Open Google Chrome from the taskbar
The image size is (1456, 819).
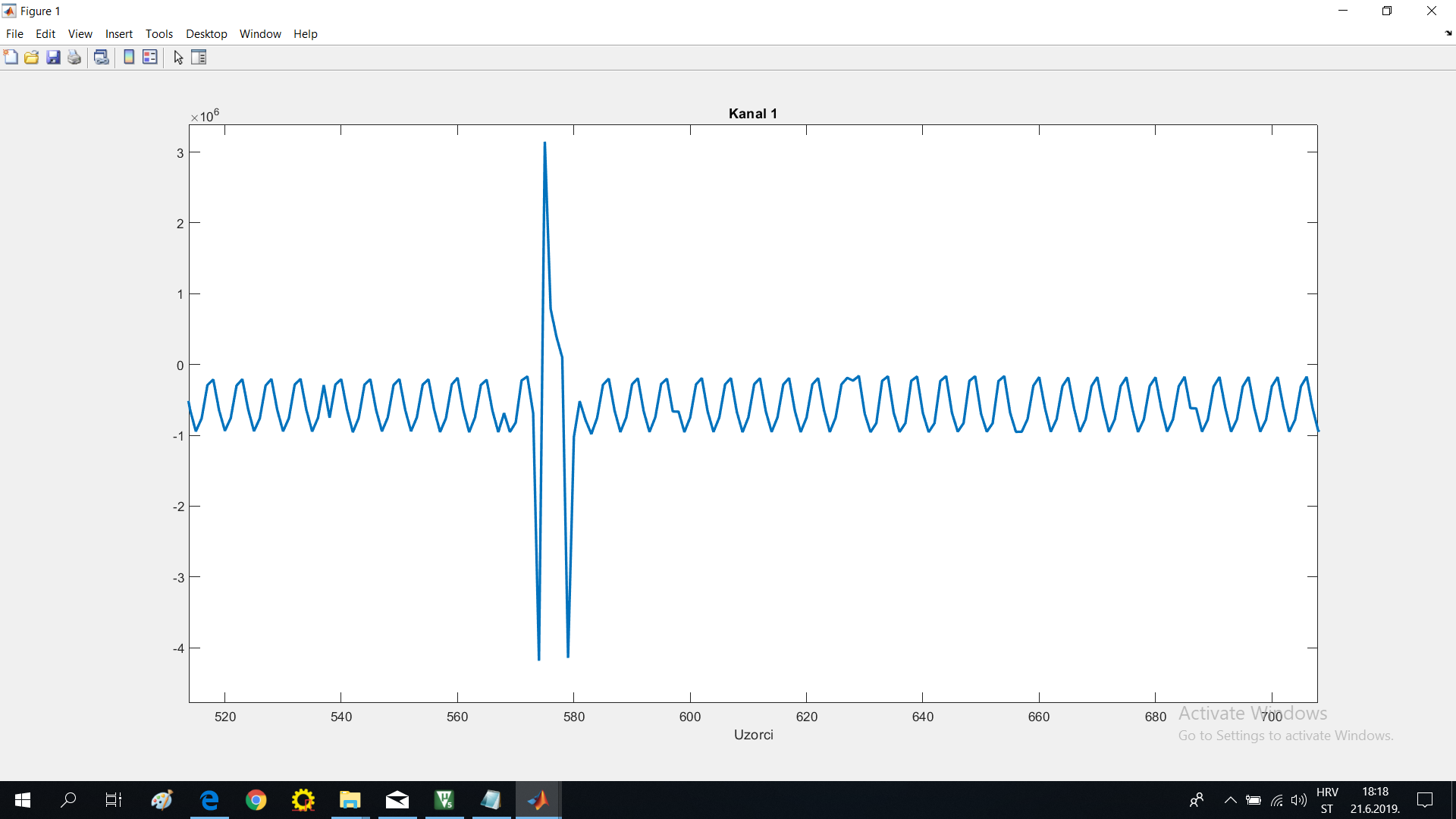(256, 800)
